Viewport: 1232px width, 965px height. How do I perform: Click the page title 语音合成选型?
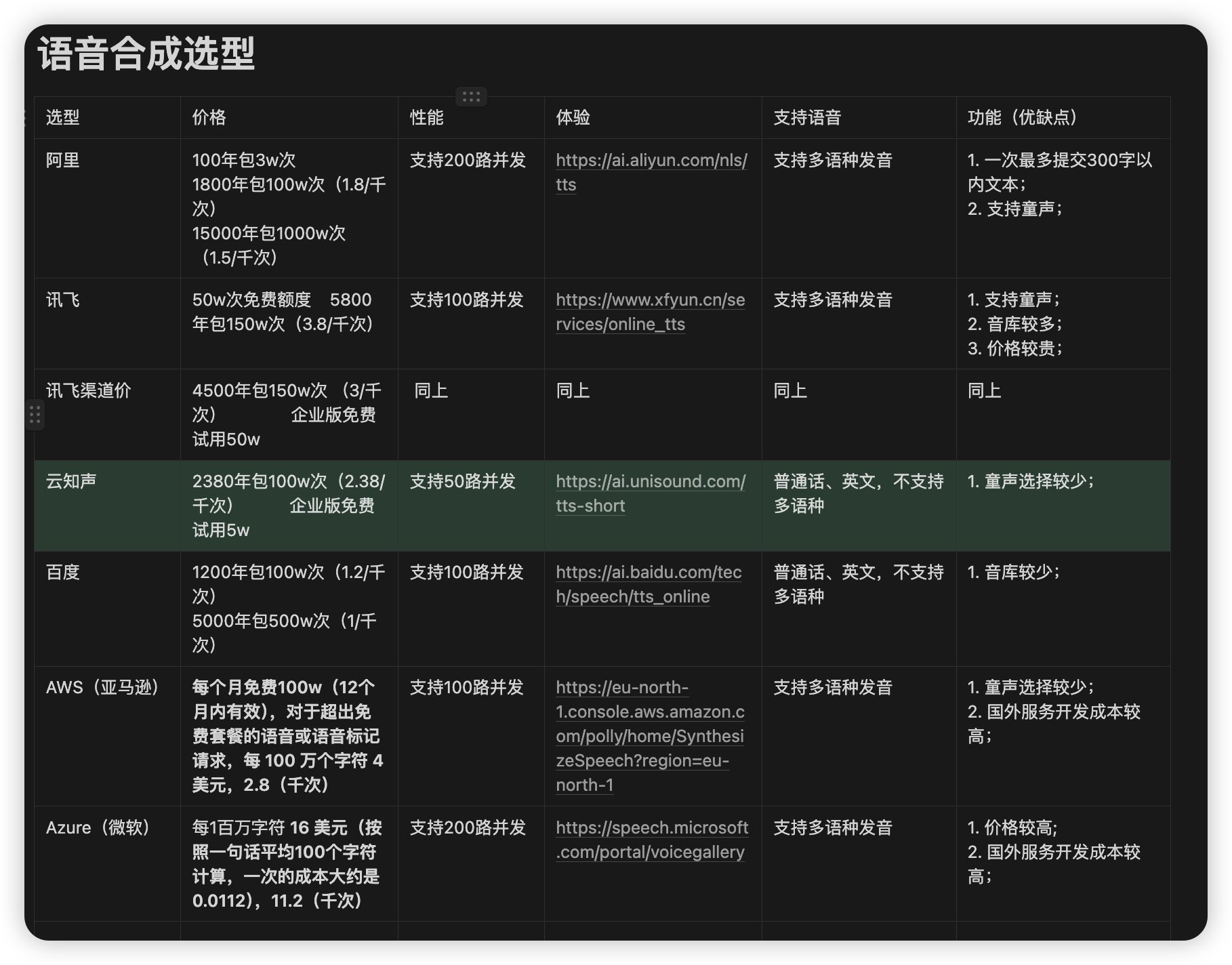click(146, 54)
